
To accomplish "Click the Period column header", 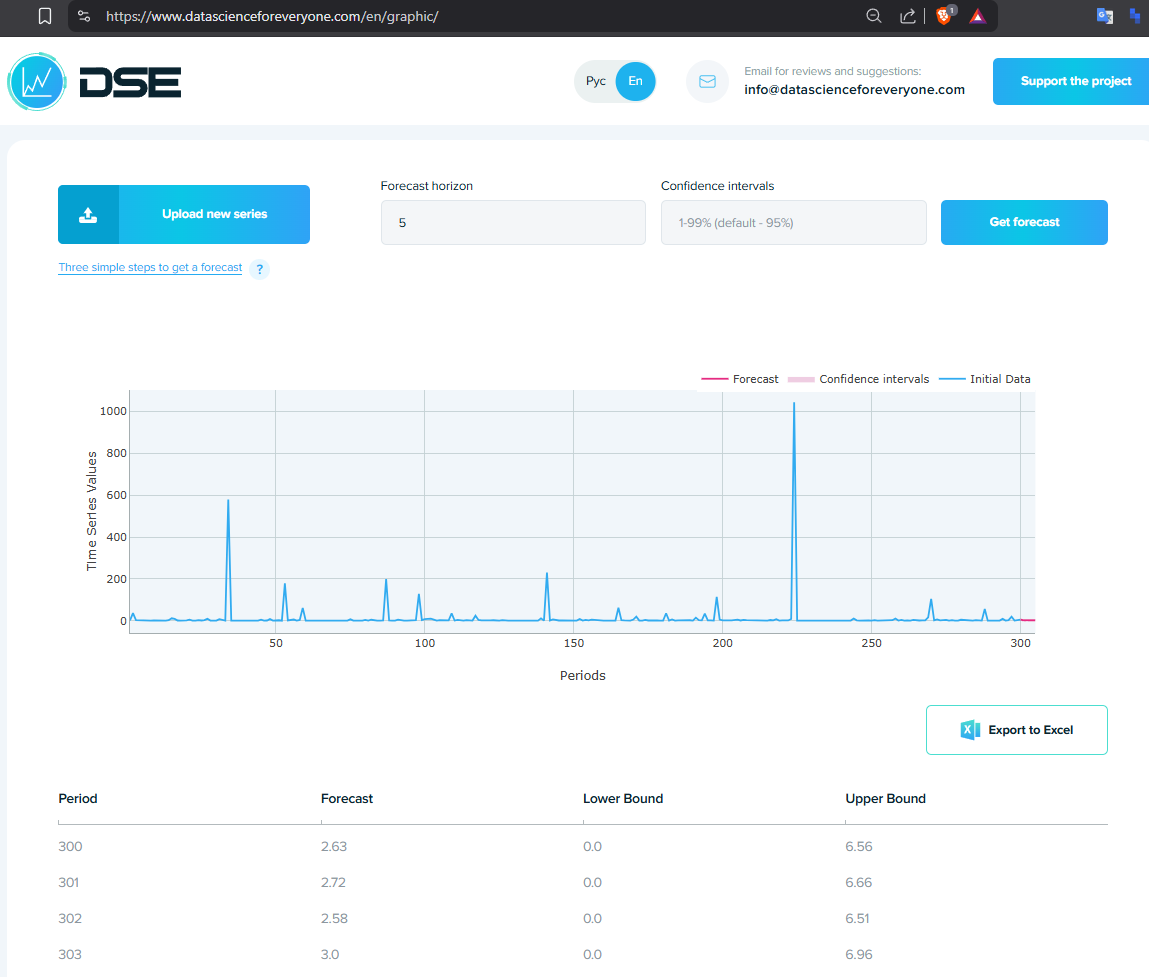I will 78,798.
